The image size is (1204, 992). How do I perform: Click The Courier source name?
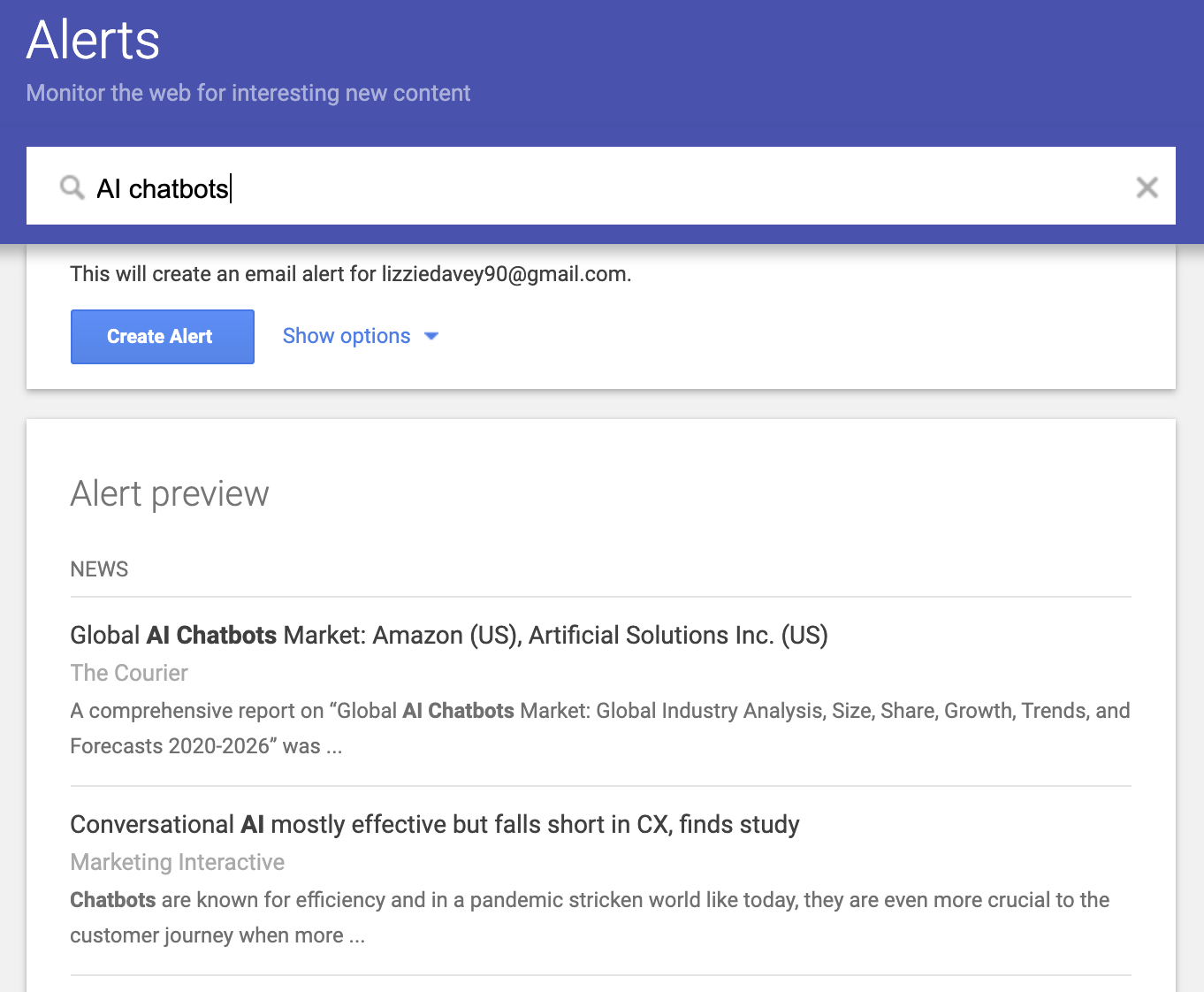pos(129,673)
